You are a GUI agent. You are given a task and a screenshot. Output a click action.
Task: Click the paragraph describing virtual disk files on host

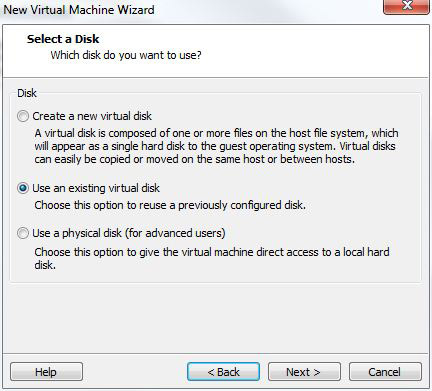coord(216,146)
